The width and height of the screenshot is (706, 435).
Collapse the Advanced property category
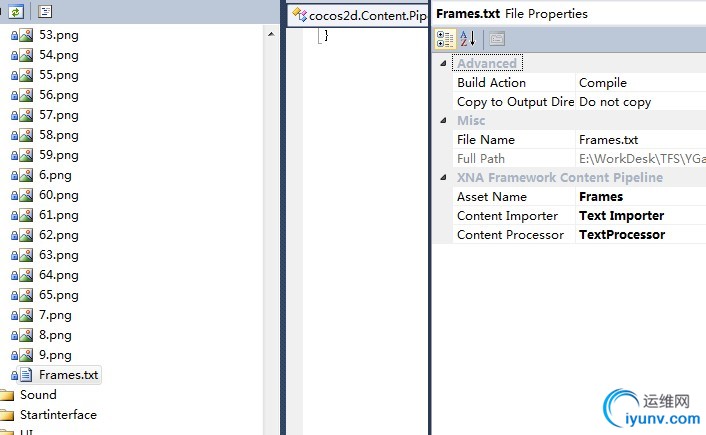click(444, 64)
